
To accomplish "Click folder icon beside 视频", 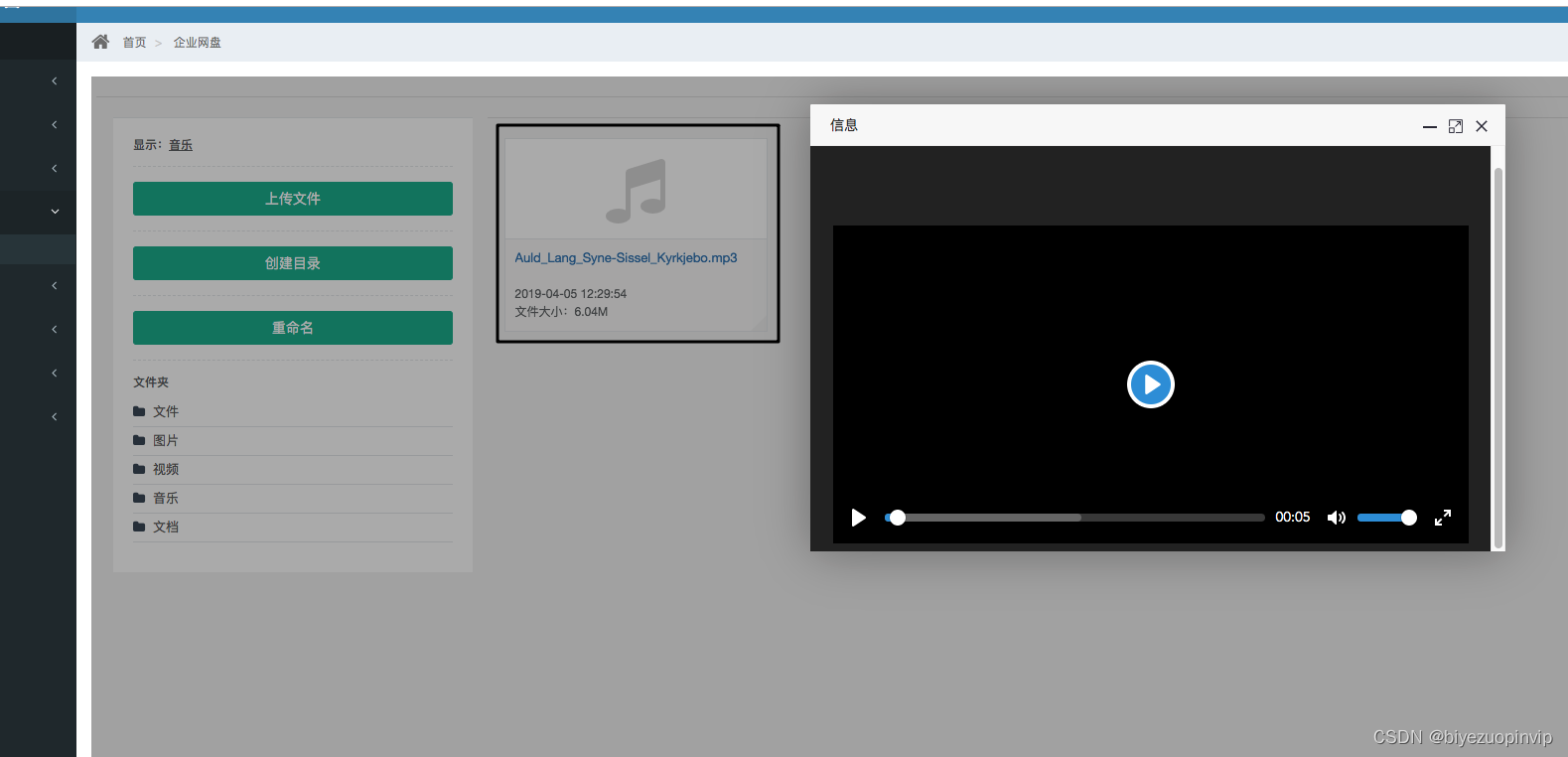I will [139, 469].
